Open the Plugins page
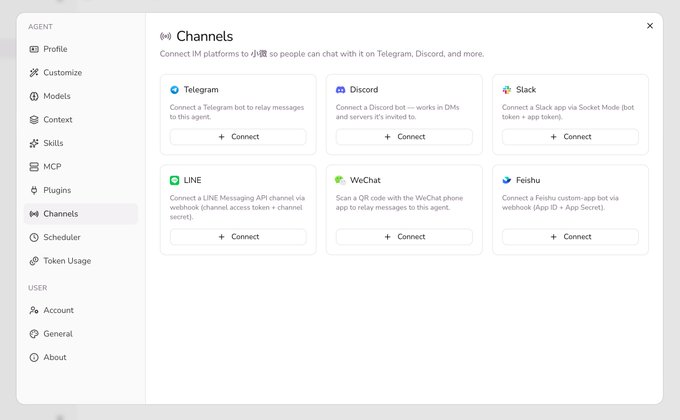Viewport: 680px width, 420px height. pos(81,190)
